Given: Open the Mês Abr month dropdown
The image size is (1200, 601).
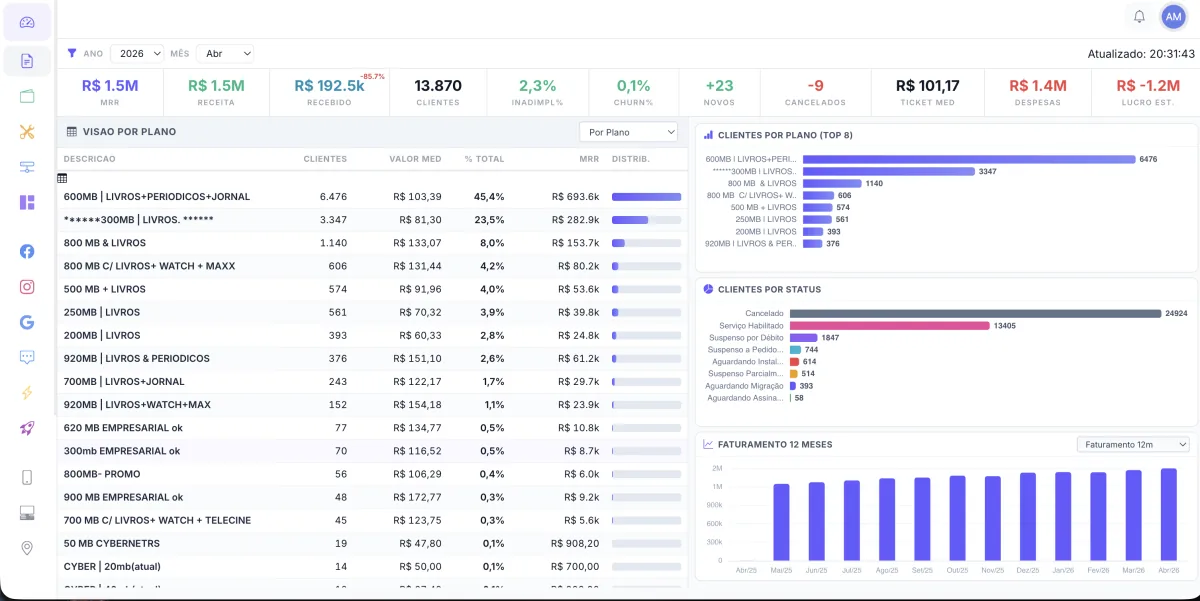Looking at the screenshot, I should click(225, 53).
